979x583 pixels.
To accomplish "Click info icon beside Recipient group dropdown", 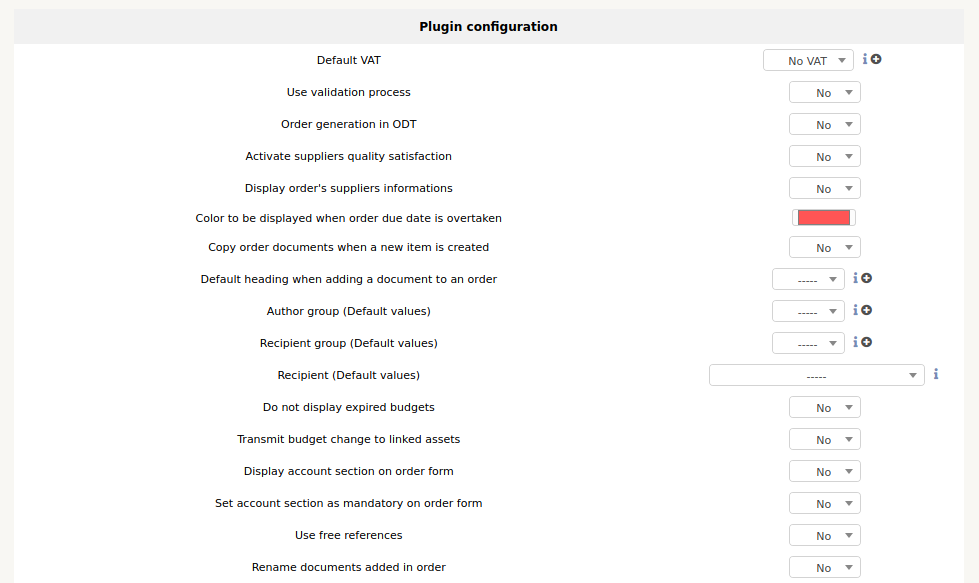I will coord(855,343).
